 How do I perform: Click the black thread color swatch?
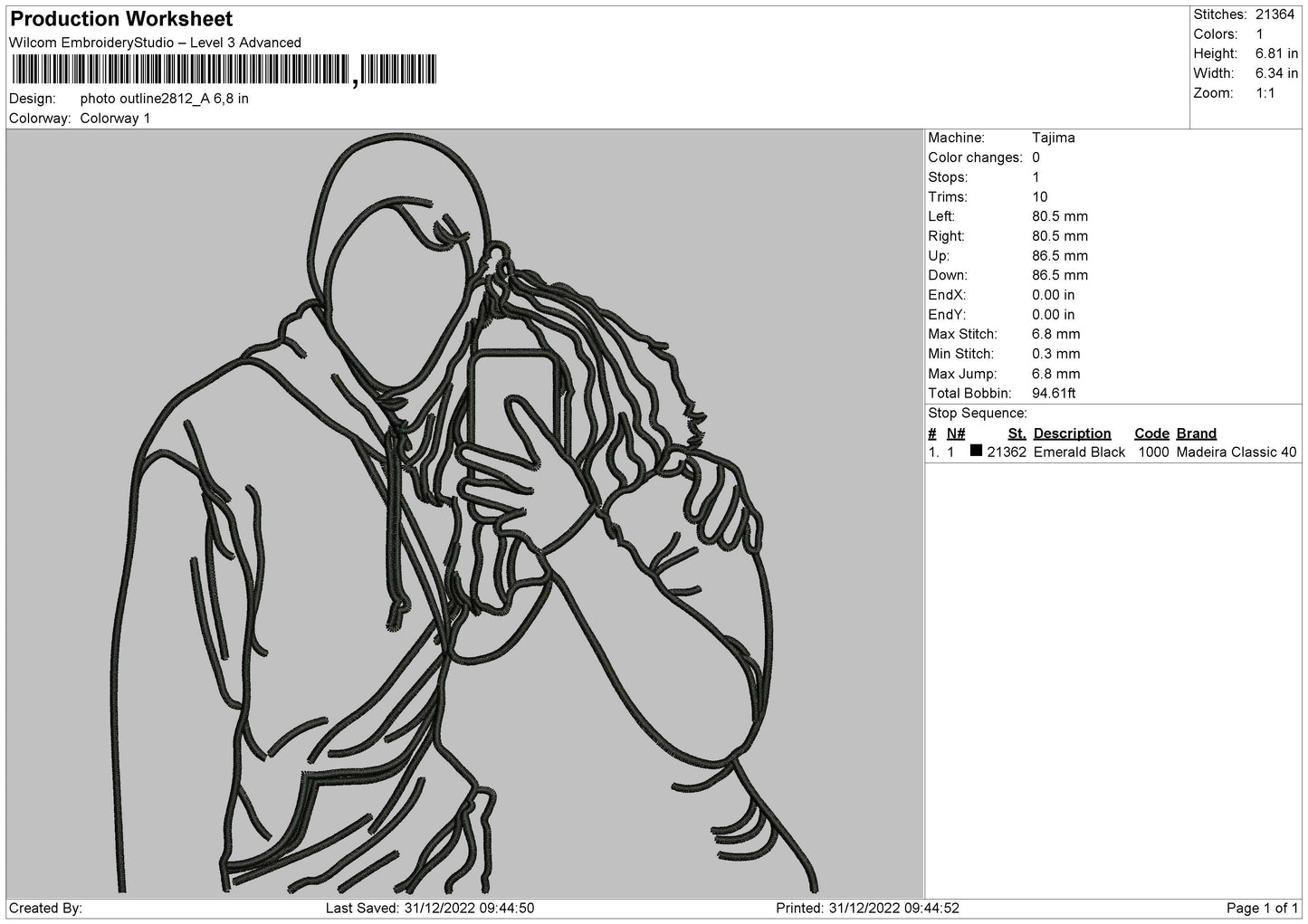coord(976,451)
